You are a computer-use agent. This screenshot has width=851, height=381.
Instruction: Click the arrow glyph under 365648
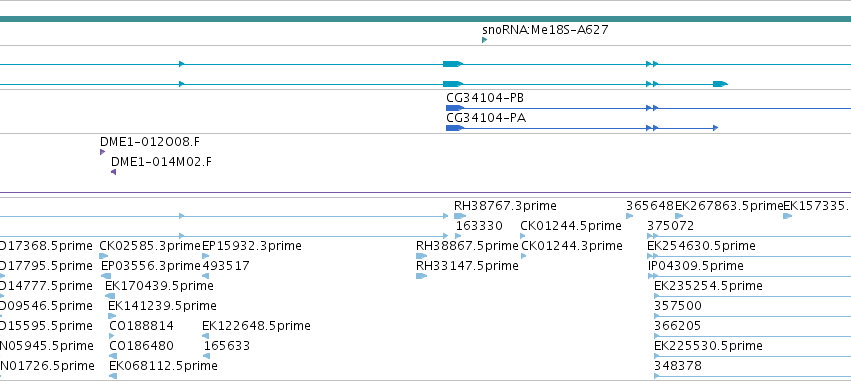click(630, 216)
